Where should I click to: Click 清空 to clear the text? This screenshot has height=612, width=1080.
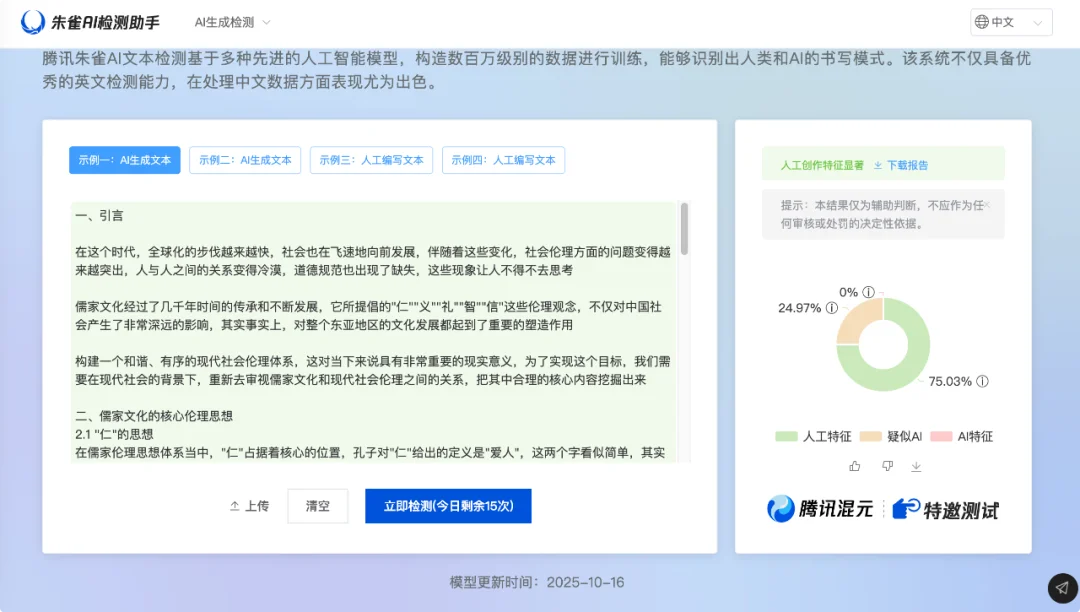(317, 506)
